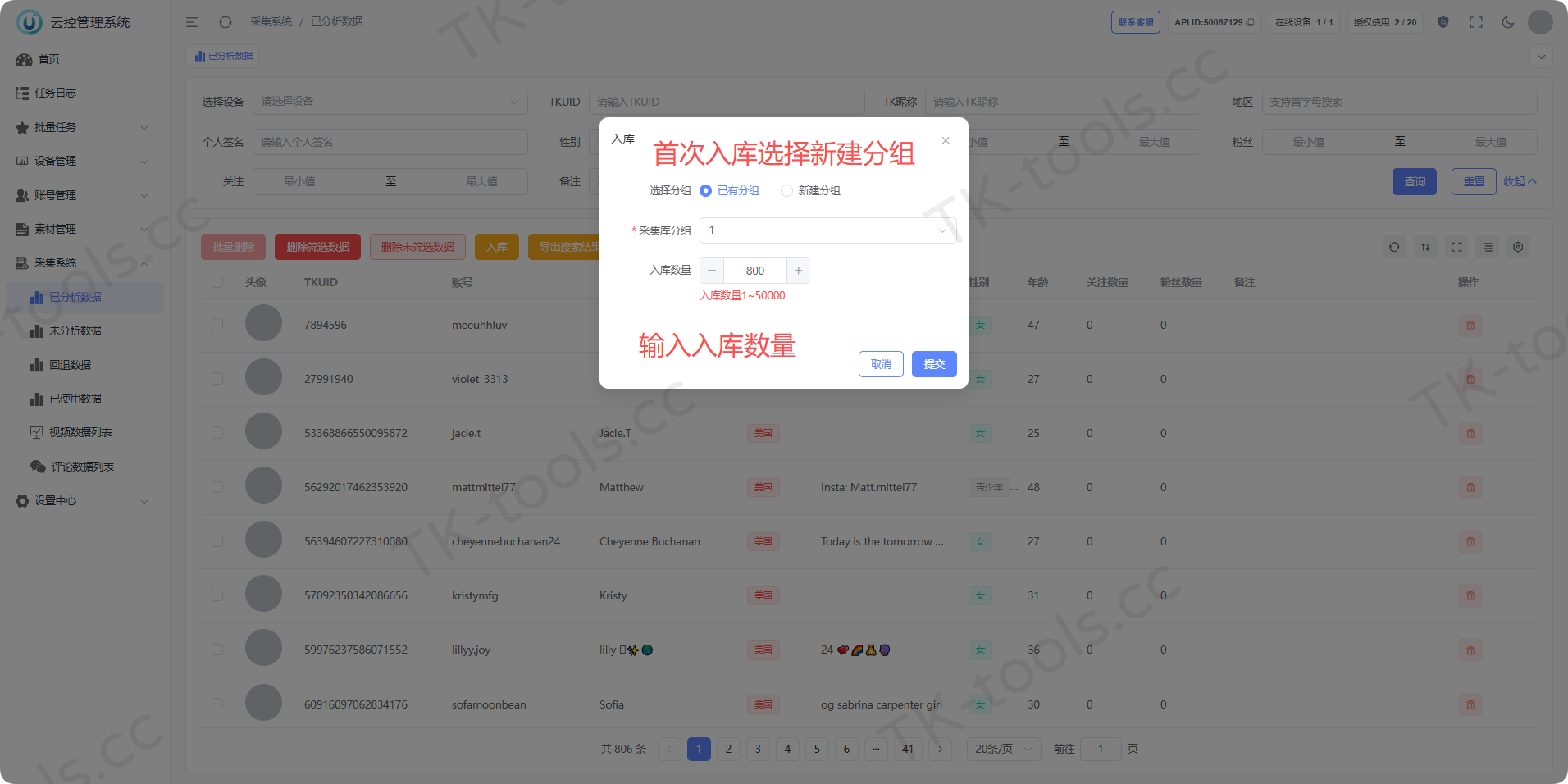Delete row 7894596 with trash icon
1568x784 pixels.
1470,326
